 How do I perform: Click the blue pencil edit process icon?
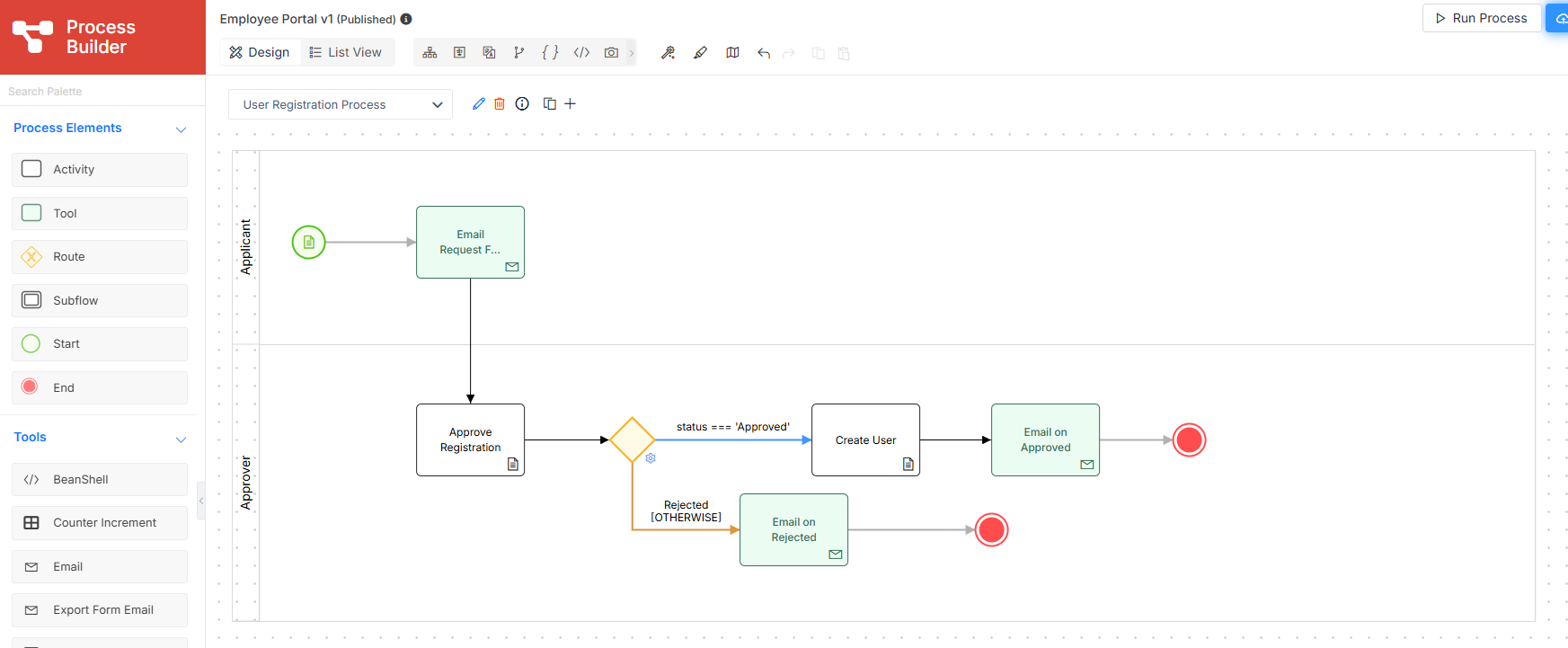coord(479,104)
